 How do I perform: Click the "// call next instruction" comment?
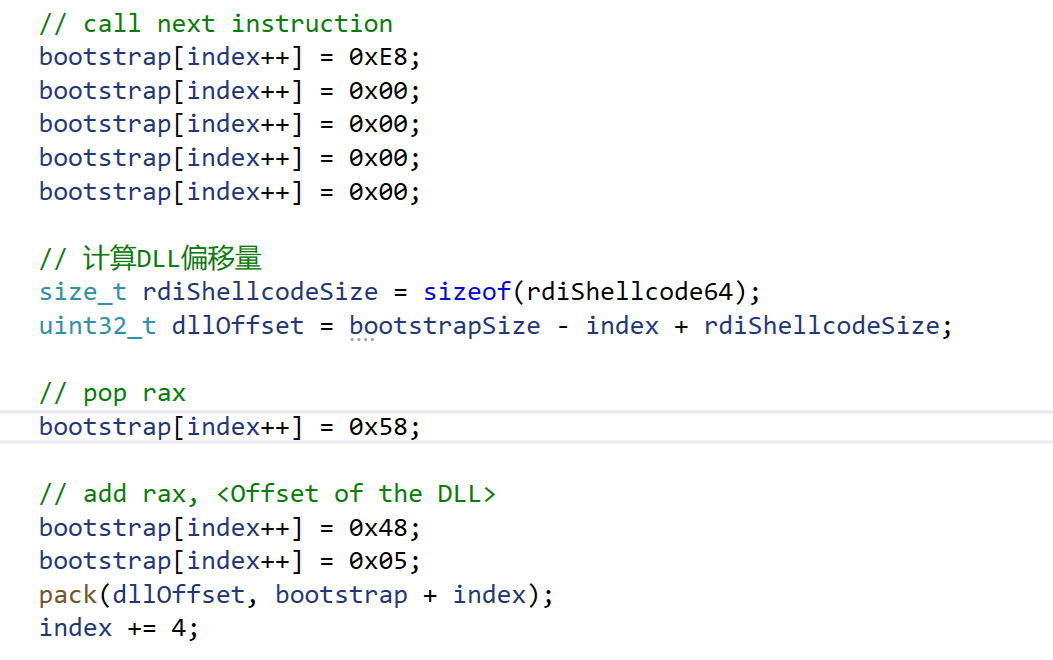(216, 24)
